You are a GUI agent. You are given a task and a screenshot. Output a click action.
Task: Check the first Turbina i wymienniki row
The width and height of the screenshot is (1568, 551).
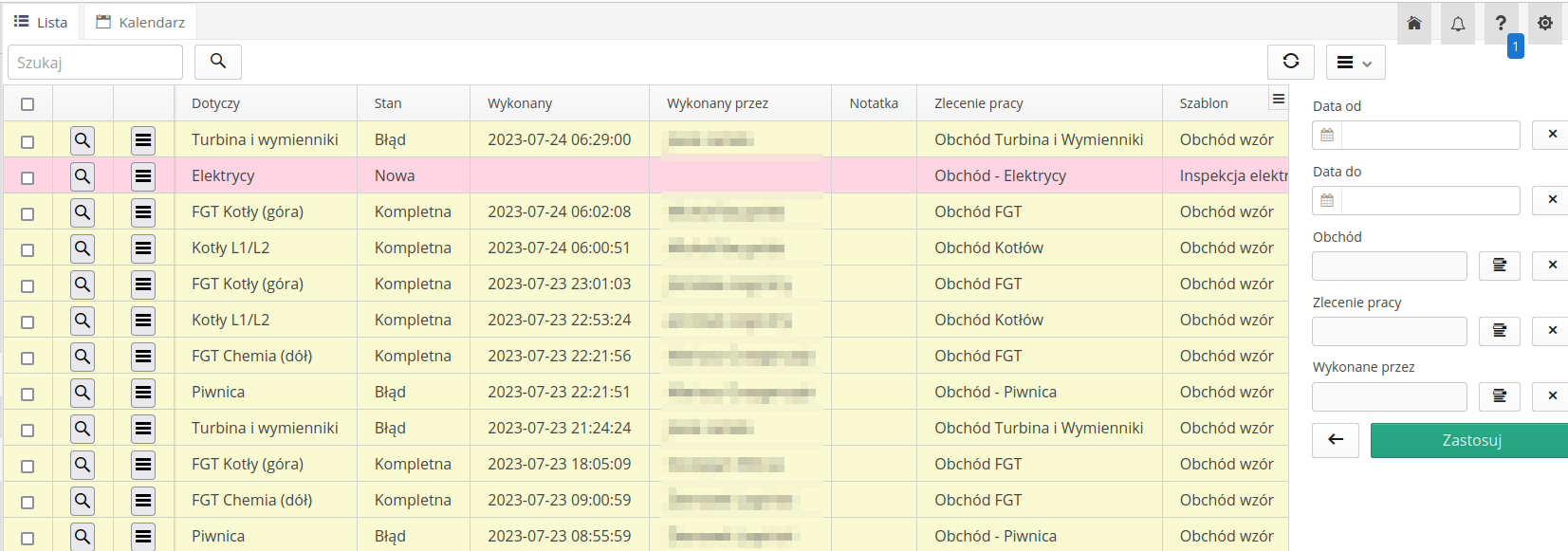click(28, 141)
